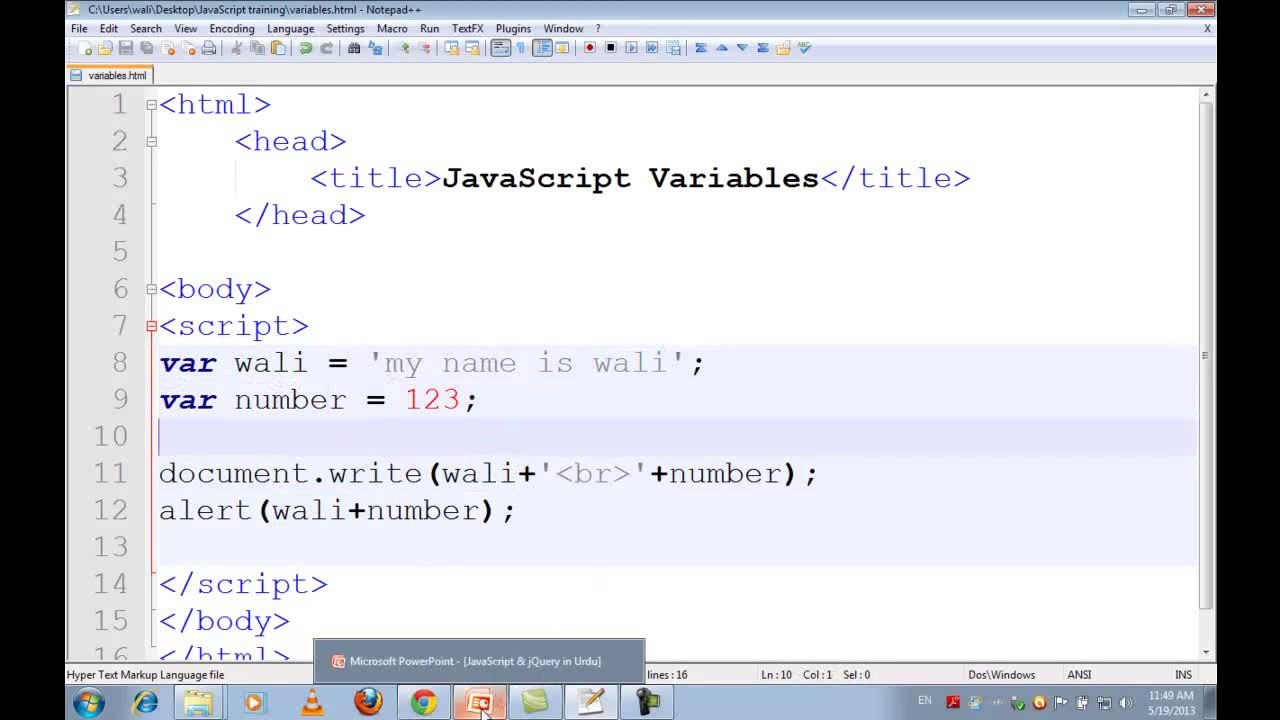Click the Cut scissors icon
This screenshot has height=720, width=1280.
tap(237, 48)
